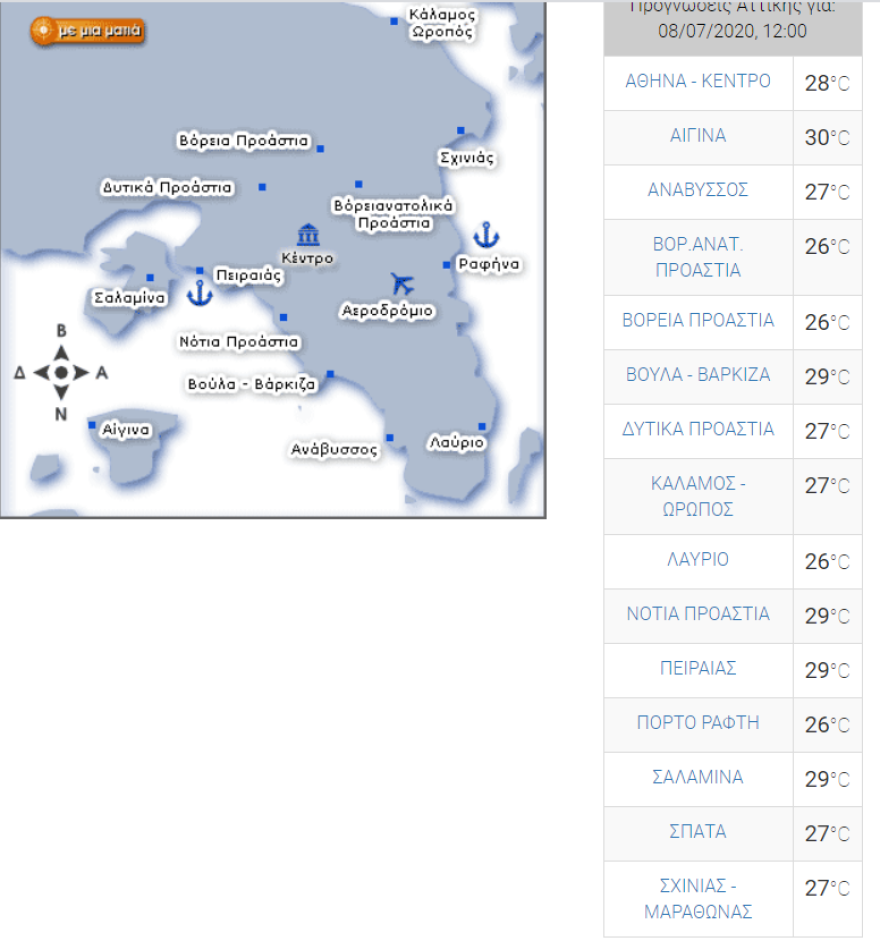The image size is (880, 941).
Task: Click the anchor icon below Πειραιάς on map
Action: (x=200, y=294)
